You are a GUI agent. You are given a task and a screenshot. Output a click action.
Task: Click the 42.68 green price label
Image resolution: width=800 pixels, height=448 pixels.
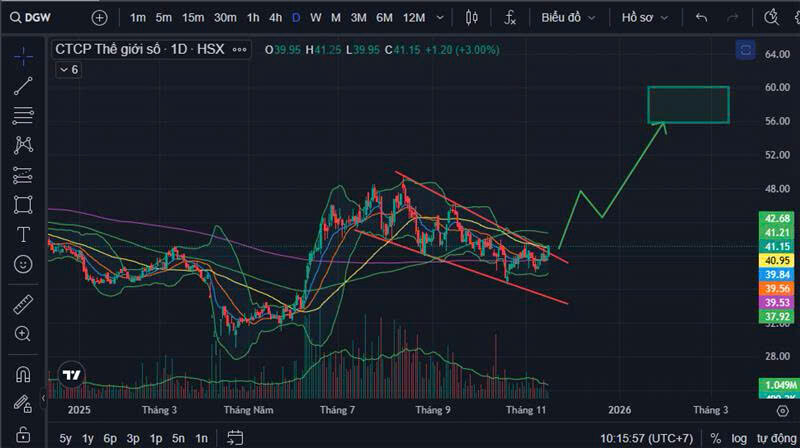777,218
